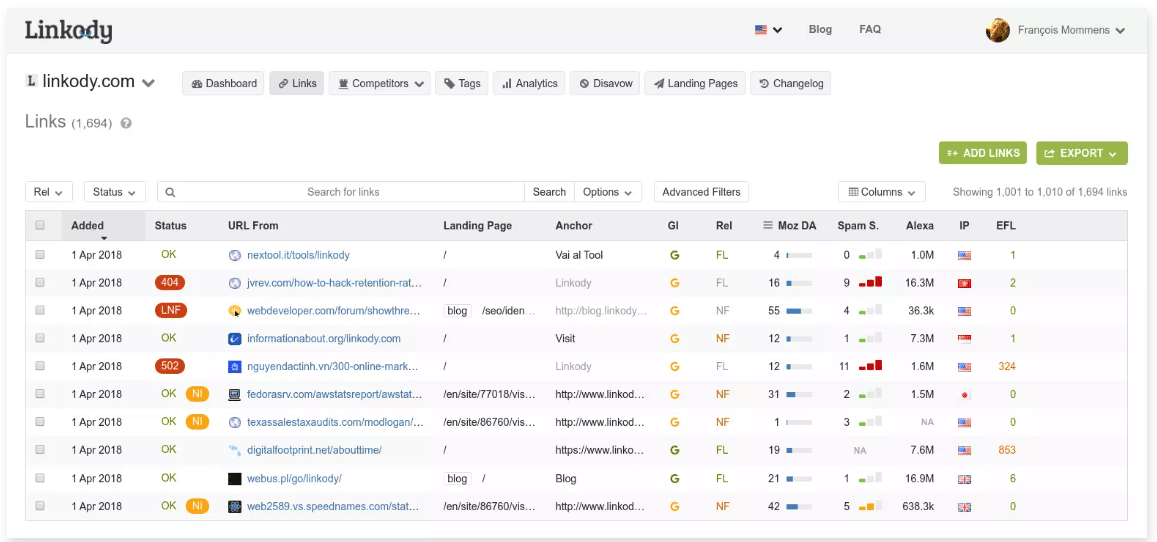
Task: Click the 404 status badge on jvrev.com row
Action: click(170, 282)
